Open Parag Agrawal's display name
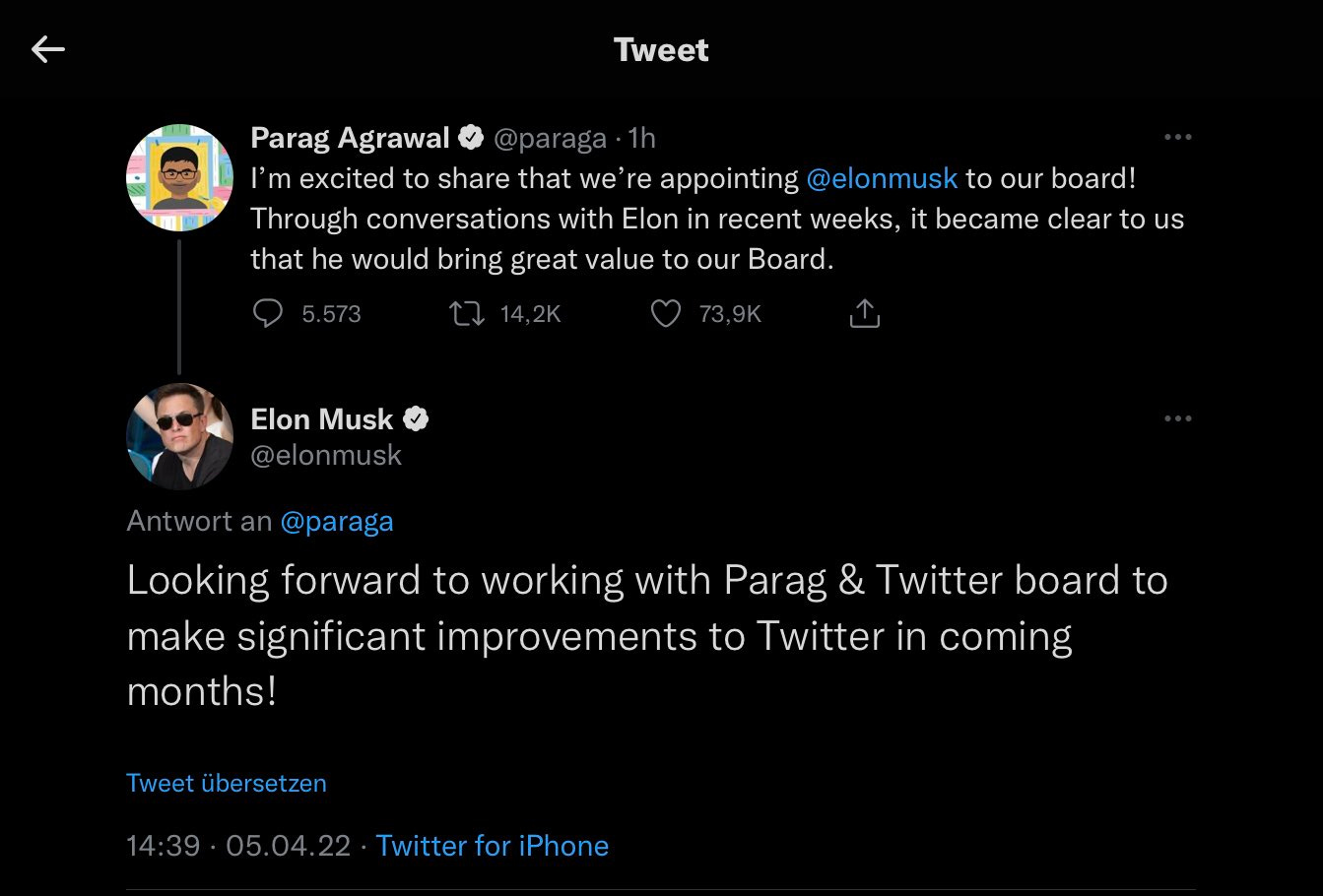Screen dimensions: 1323x896 (x=350, y=138)
